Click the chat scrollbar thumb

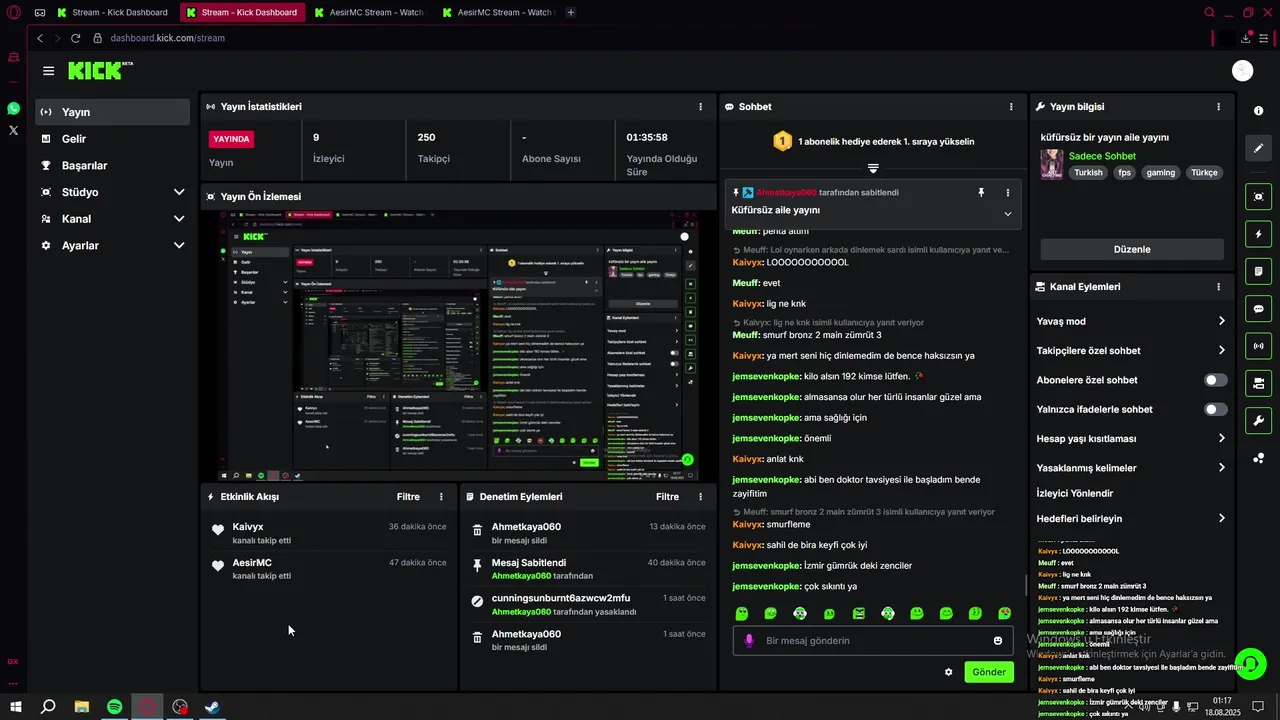tap(1026, 584)
